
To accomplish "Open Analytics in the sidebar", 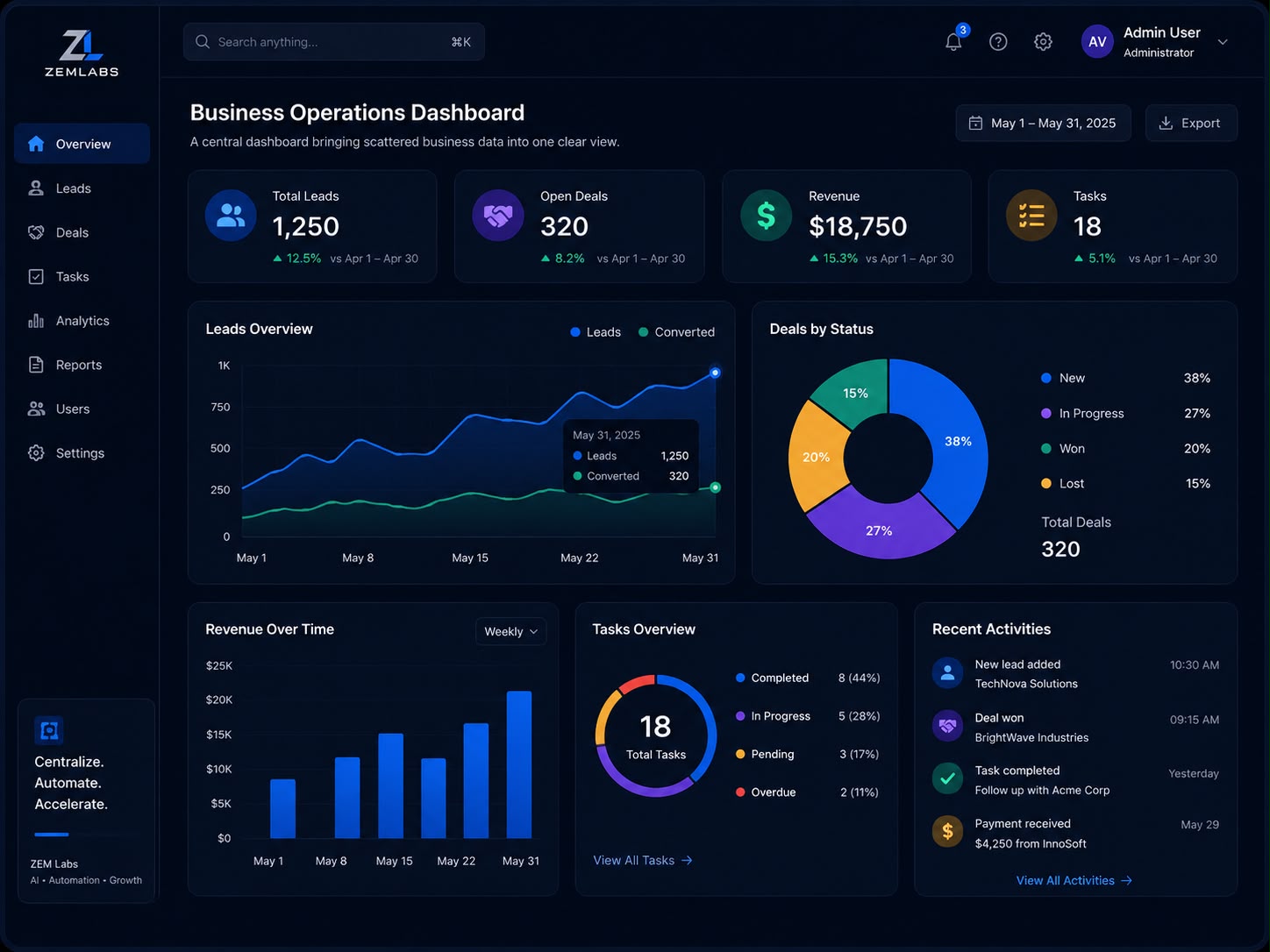I will [x=82, y=321].
